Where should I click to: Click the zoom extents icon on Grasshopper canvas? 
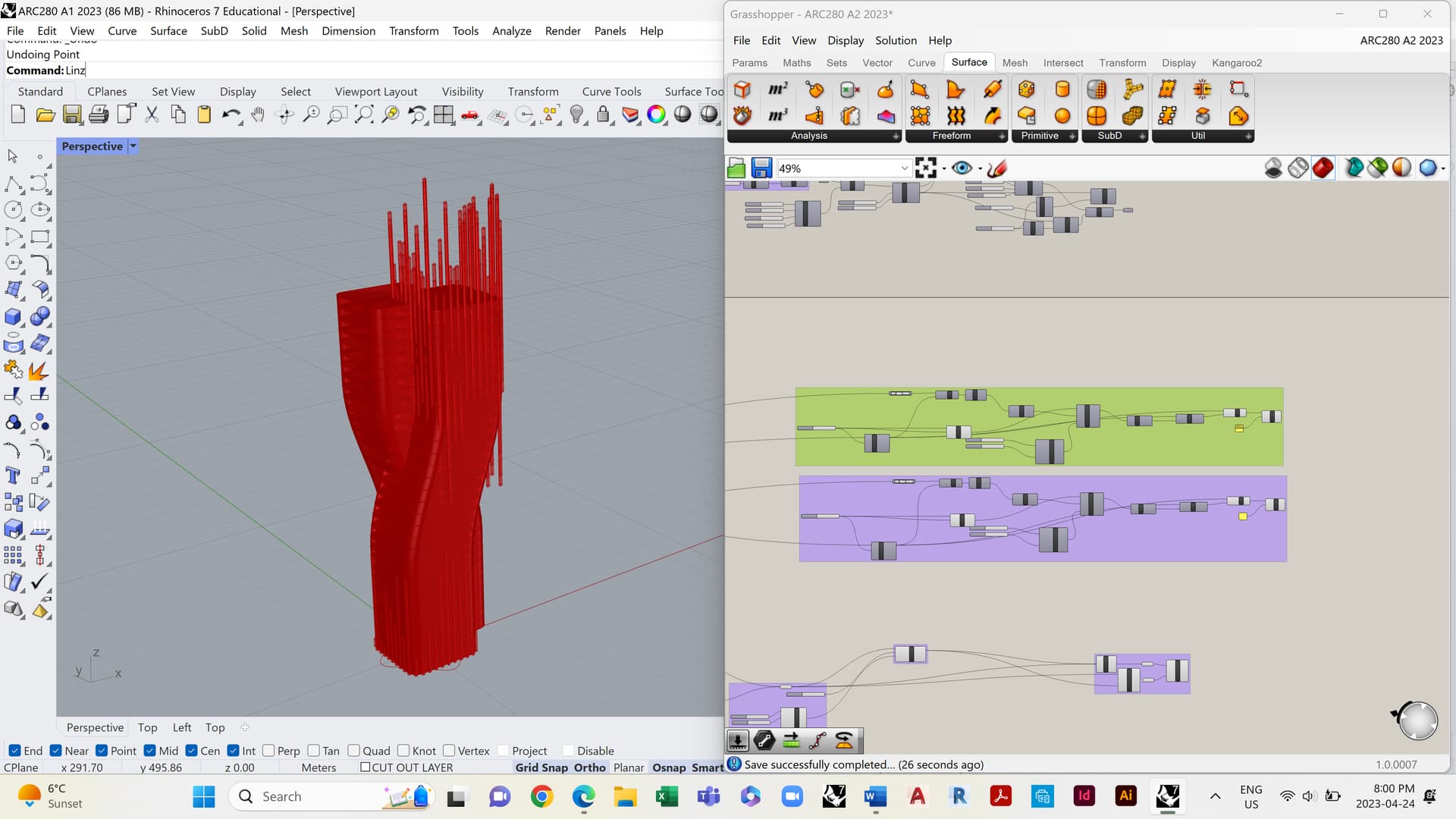pos(926,168)
